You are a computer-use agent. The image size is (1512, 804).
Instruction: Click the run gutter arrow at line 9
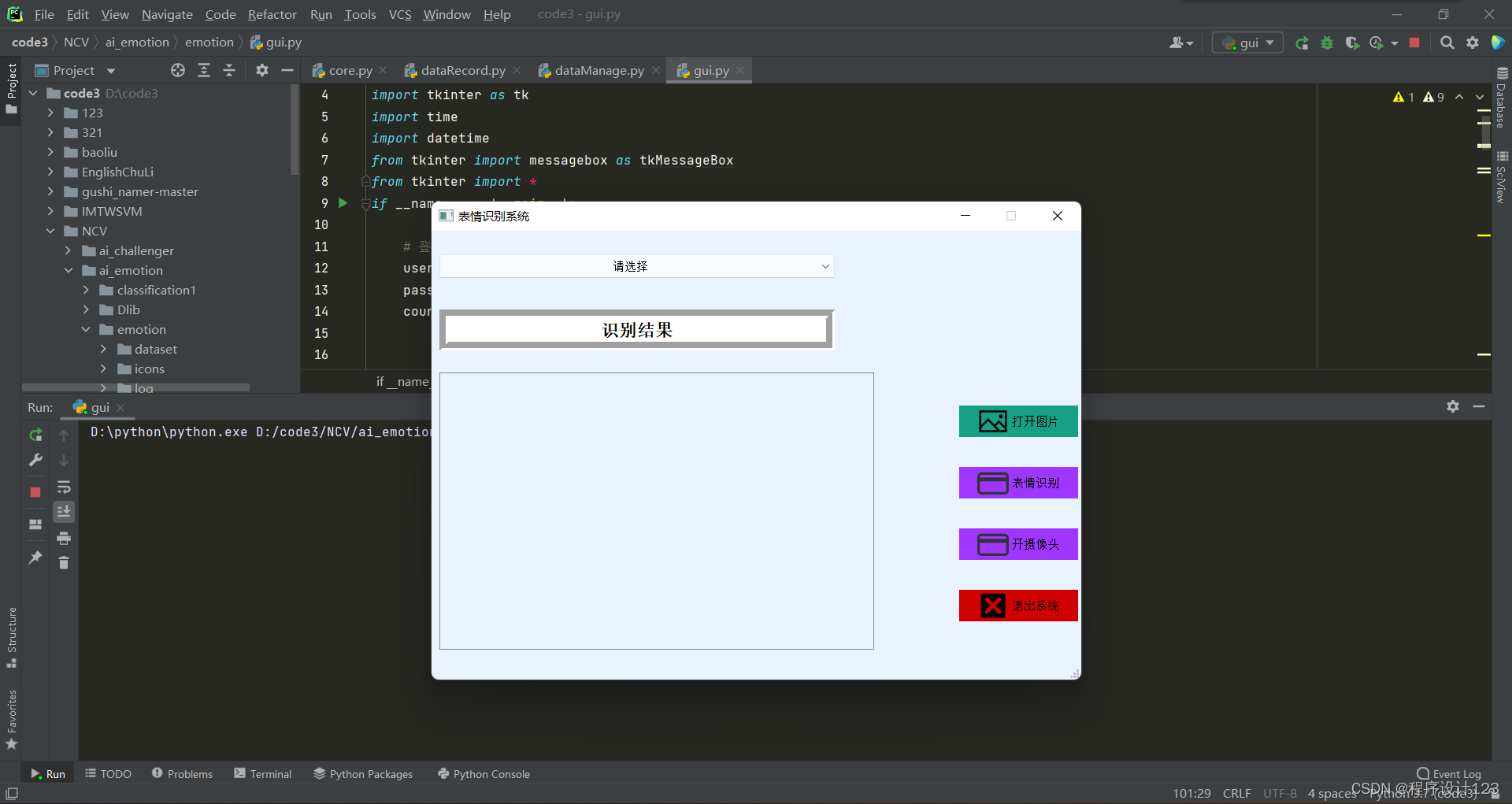click(343, 203)
